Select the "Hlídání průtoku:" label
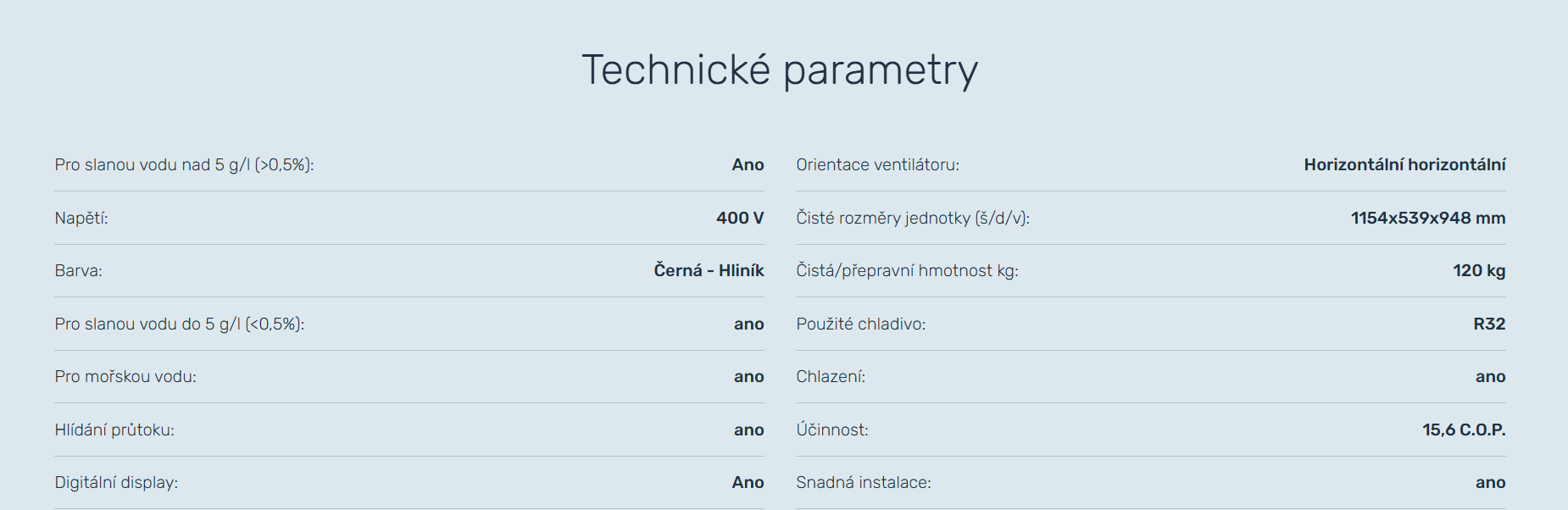This screenshot has width=1568, height=510. click(x=114, y=430)
